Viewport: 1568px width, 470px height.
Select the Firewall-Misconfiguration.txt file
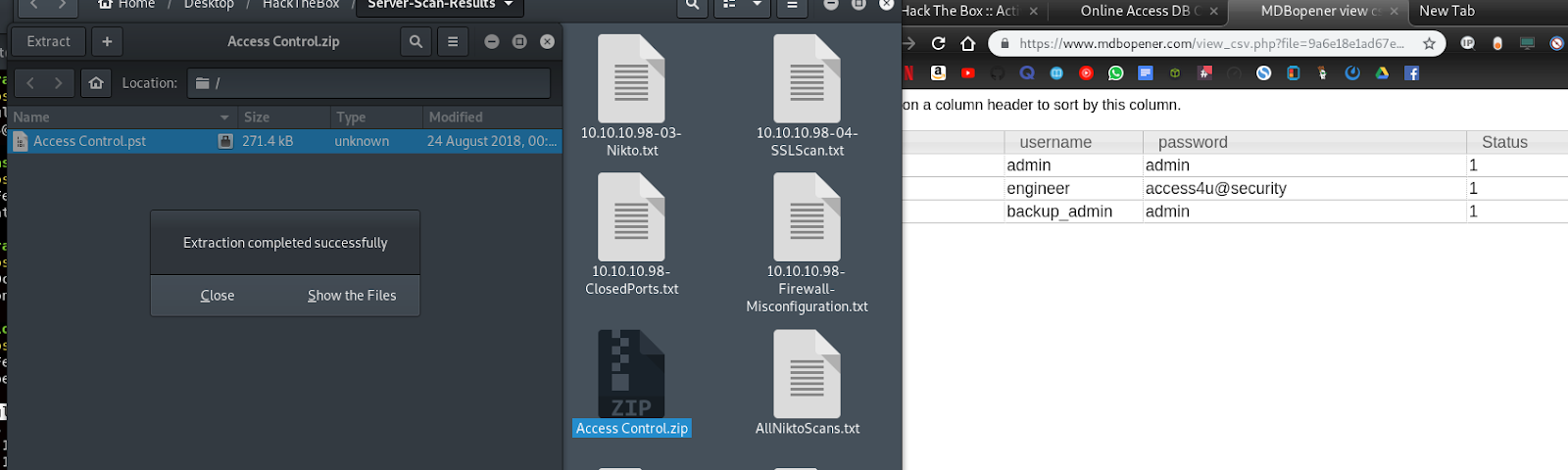pyautogui.click(x=807, y=244)
